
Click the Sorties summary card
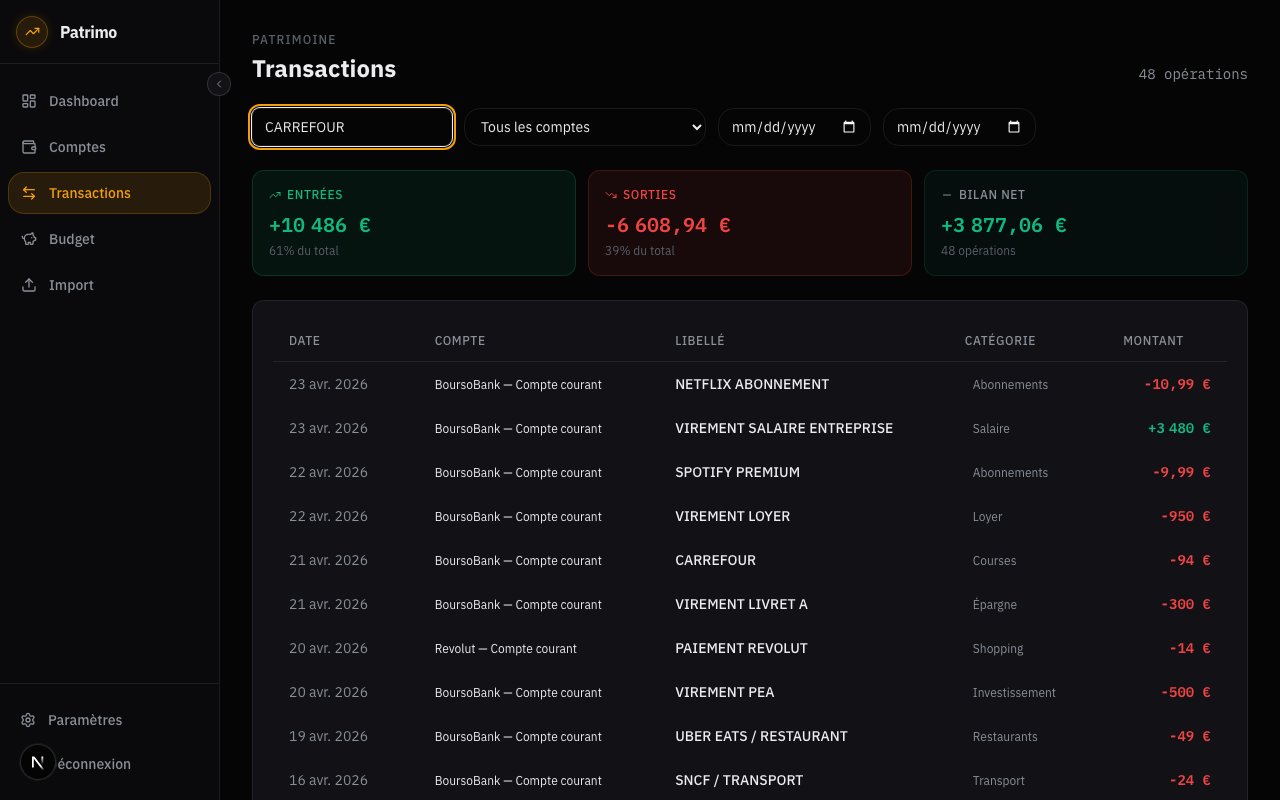click(749, 223)
